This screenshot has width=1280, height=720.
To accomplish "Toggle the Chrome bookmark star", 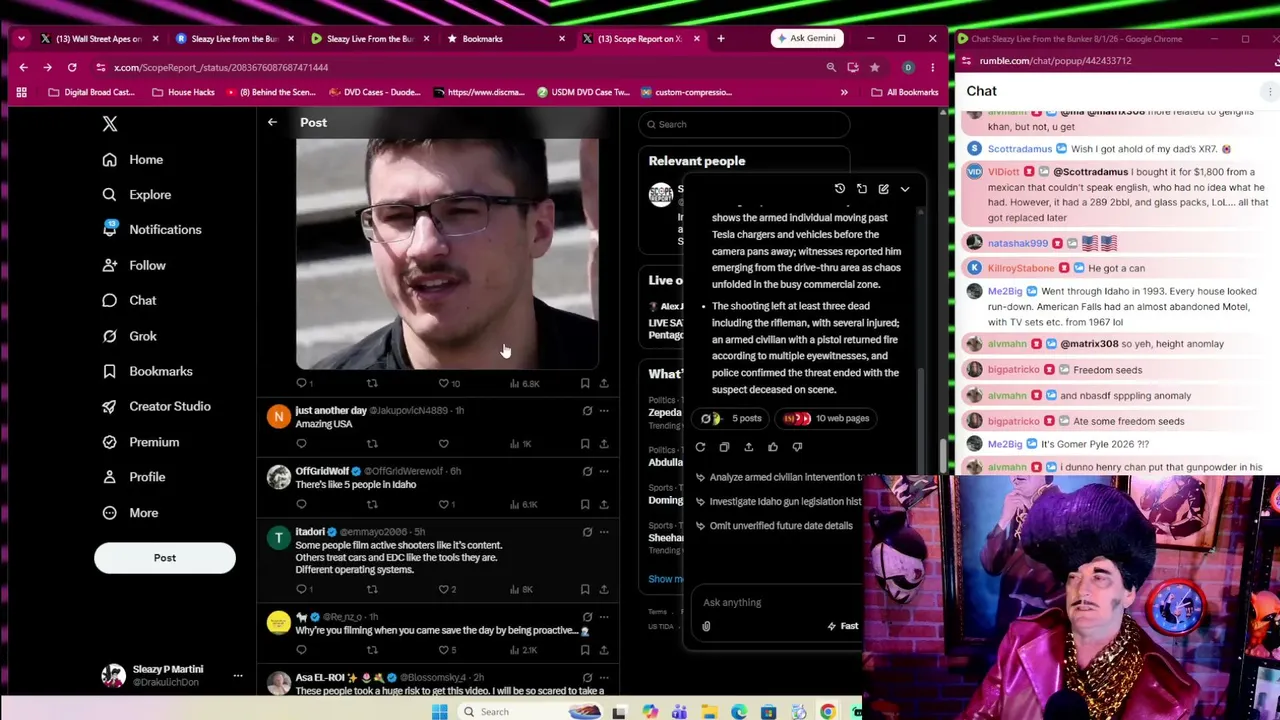I will click(875, 67).
